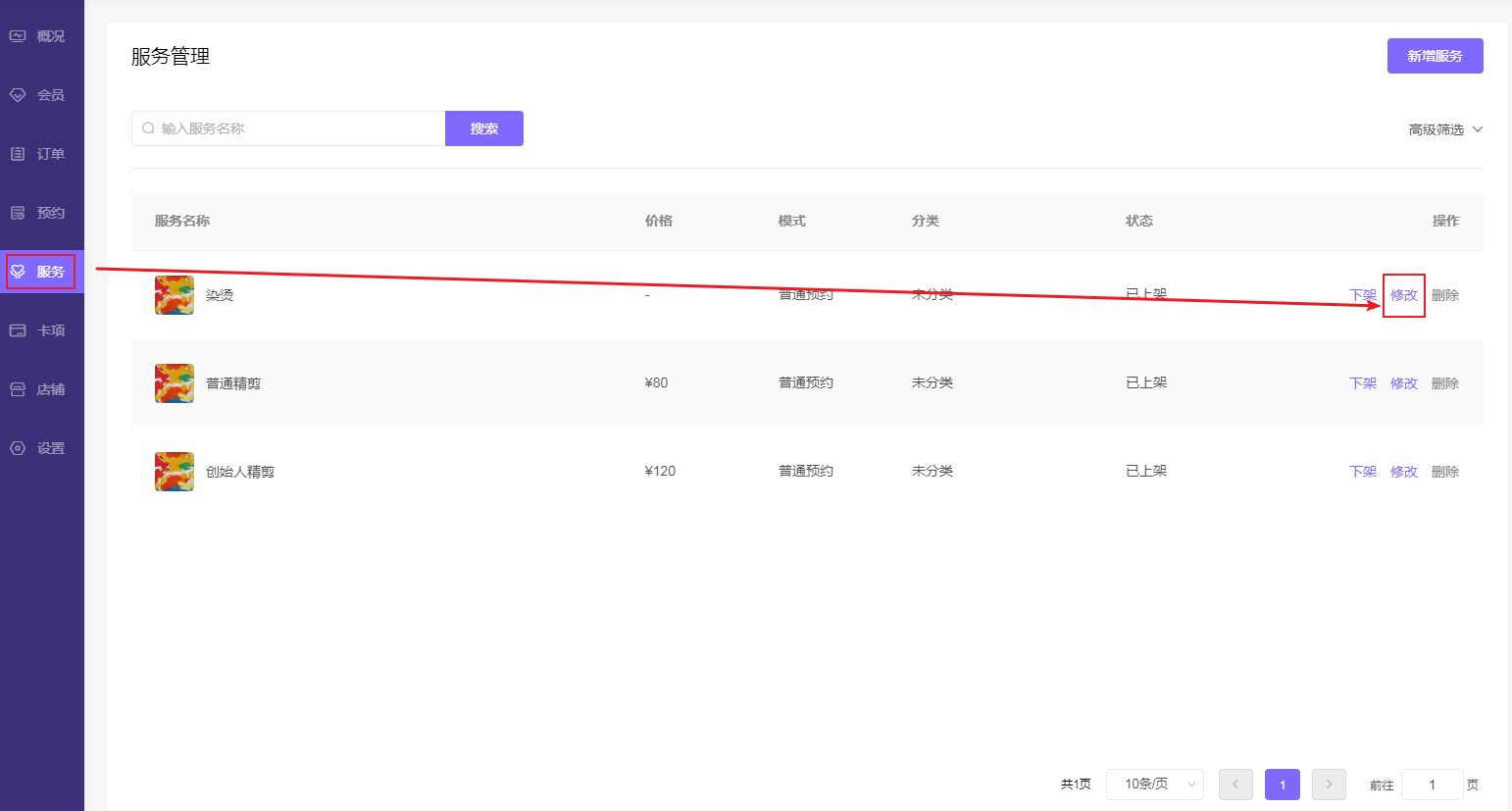Screen dimensions: 1512x811
Task: Open 设置 menu item
Action: click(42, 448)
